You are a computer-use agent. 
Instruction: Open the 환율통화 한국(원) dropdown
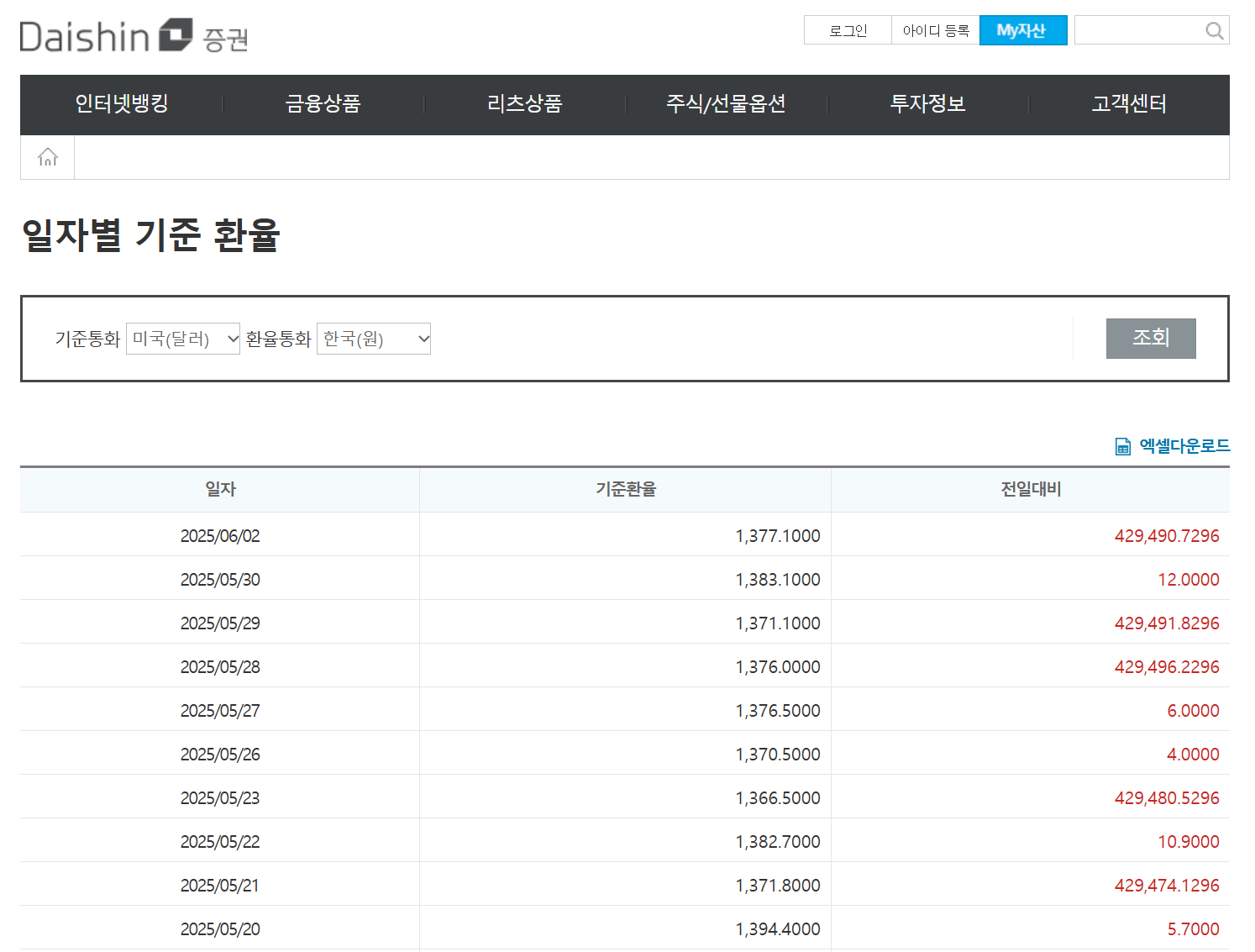373,339
